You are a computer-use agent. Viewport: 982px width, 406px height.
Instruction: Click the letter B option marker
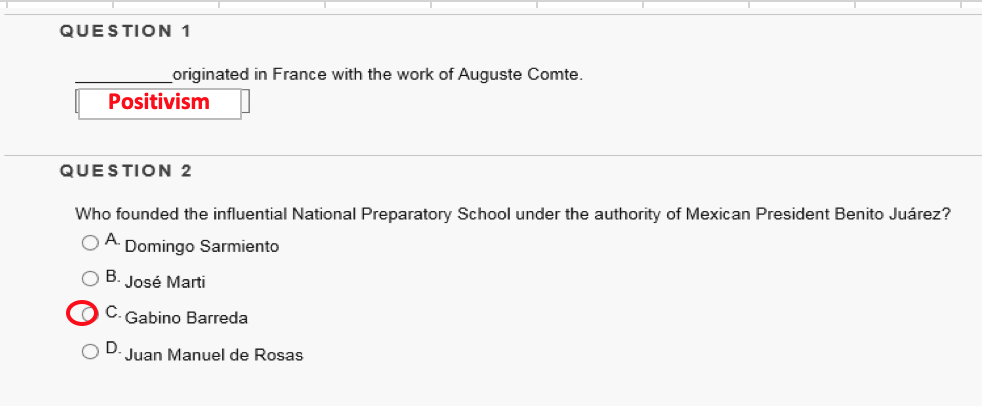point(112,277)
